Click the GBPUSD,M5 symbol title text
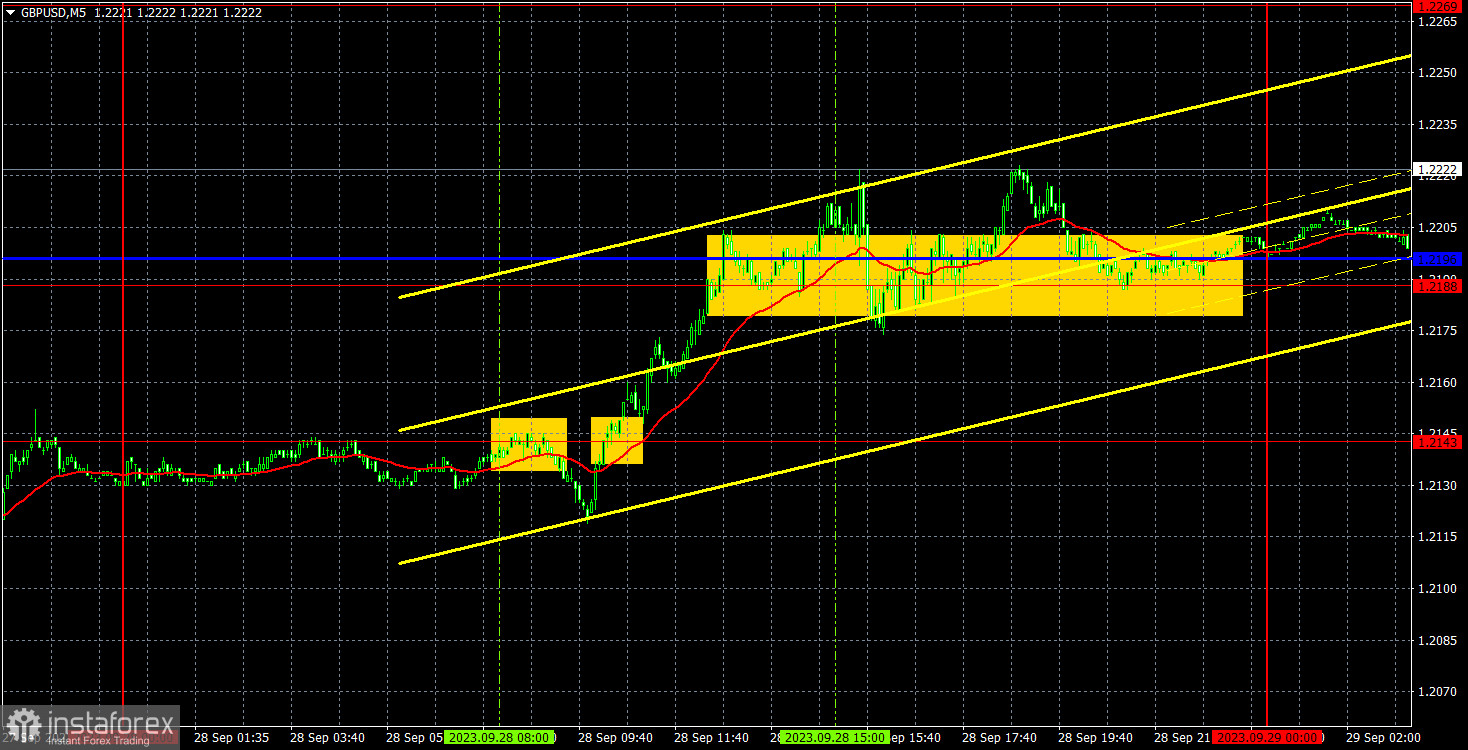 coord(52,12)
